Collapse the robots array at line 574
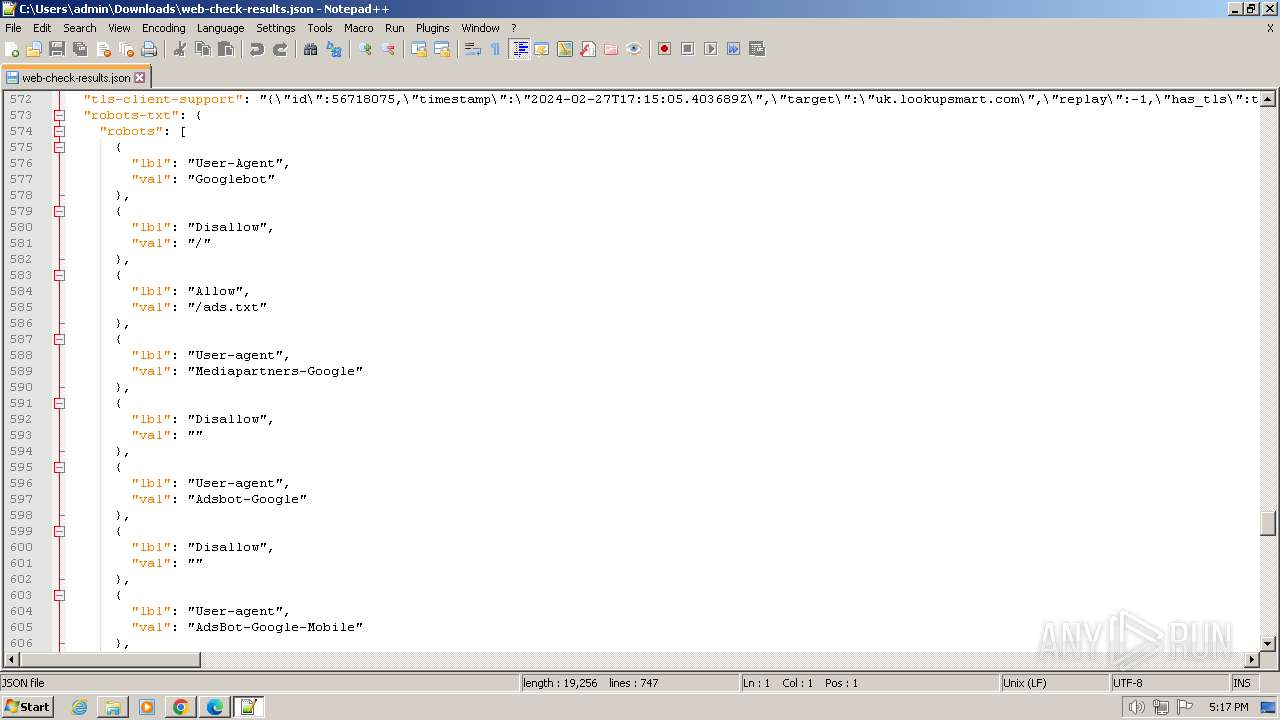 (x=60, y=131)
